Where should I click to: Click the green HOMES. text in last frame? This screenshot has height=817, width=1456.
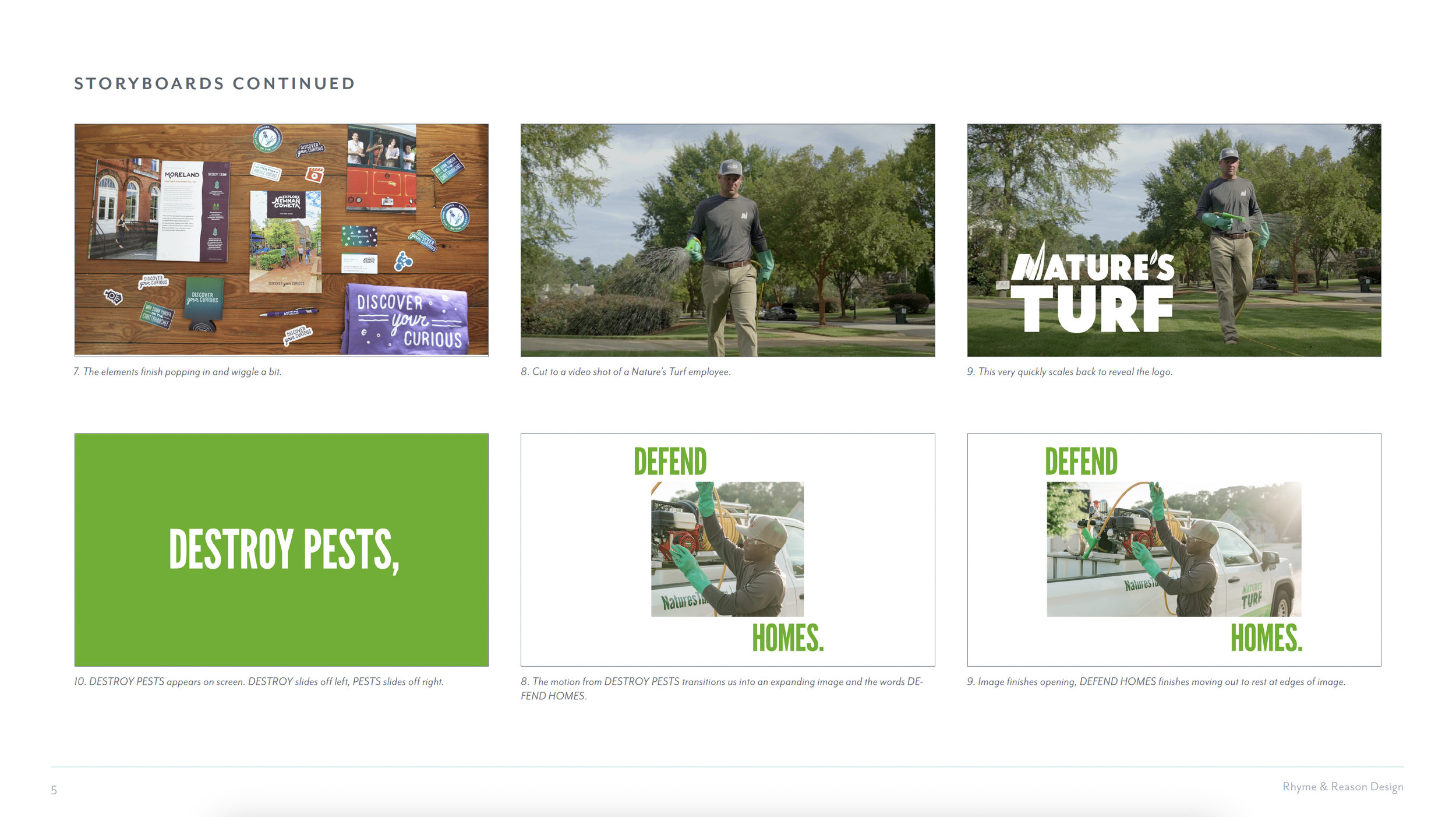(1266, 638)
